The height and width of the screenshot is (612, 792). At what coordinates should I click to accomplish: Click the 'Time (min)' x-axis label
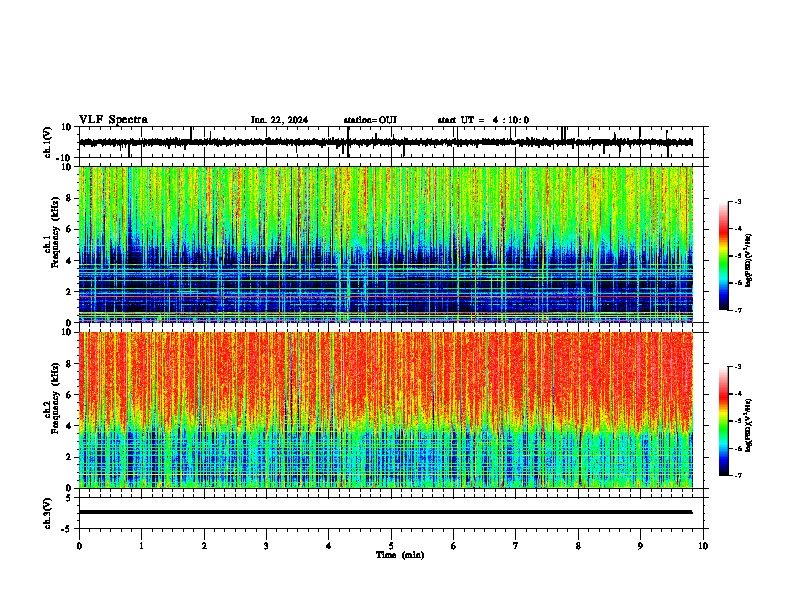coord(400,555)
